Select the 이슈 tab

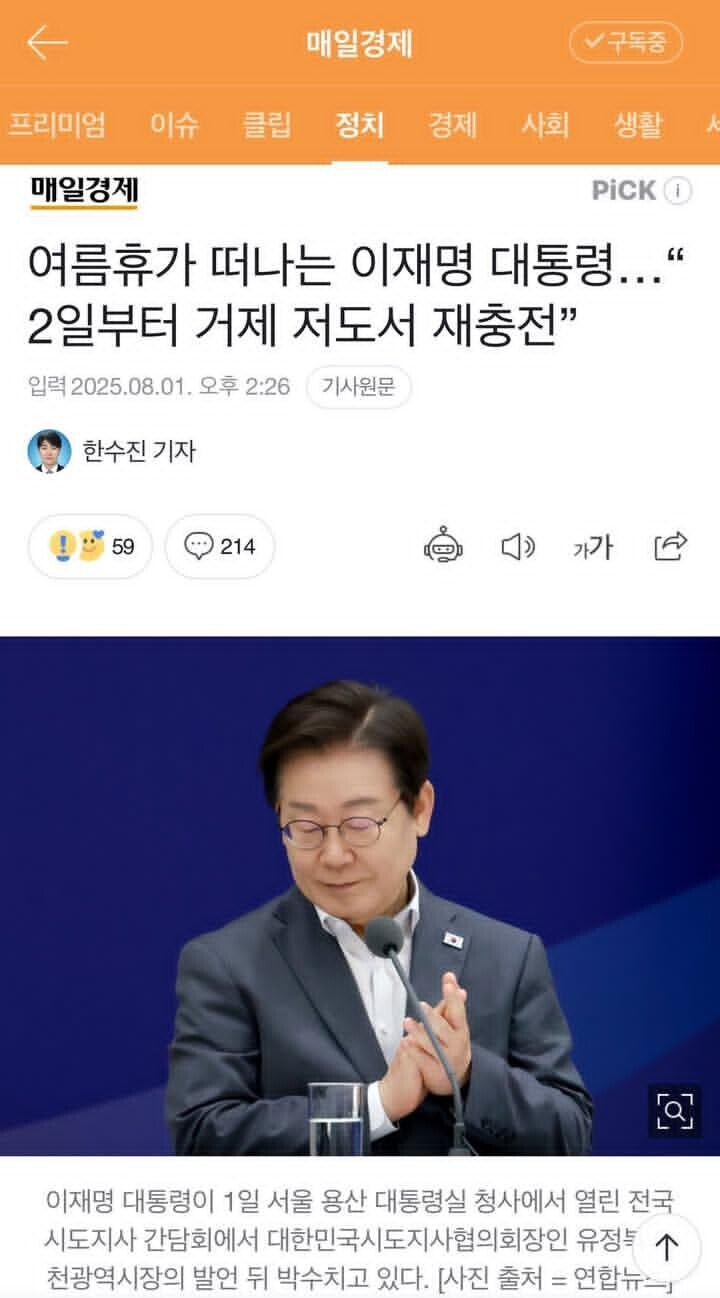[174, 125]
